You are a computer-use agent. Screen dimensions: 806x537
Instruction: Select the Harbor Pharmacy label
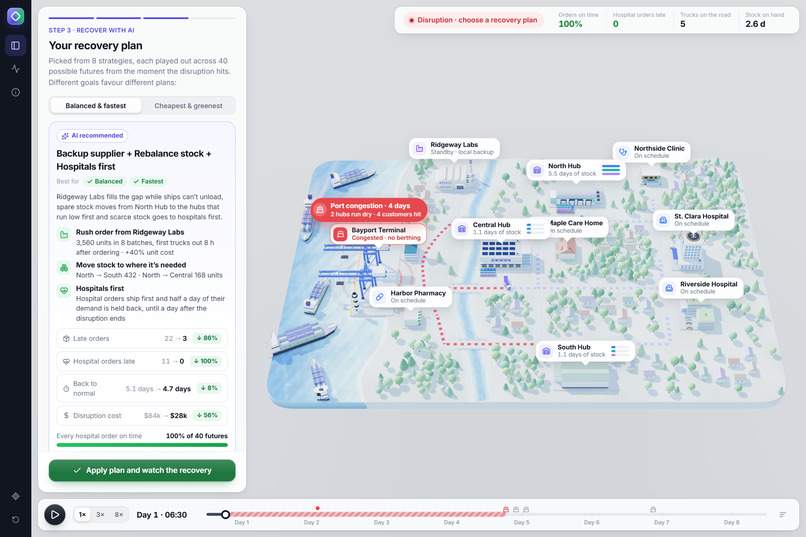[410, 297]
